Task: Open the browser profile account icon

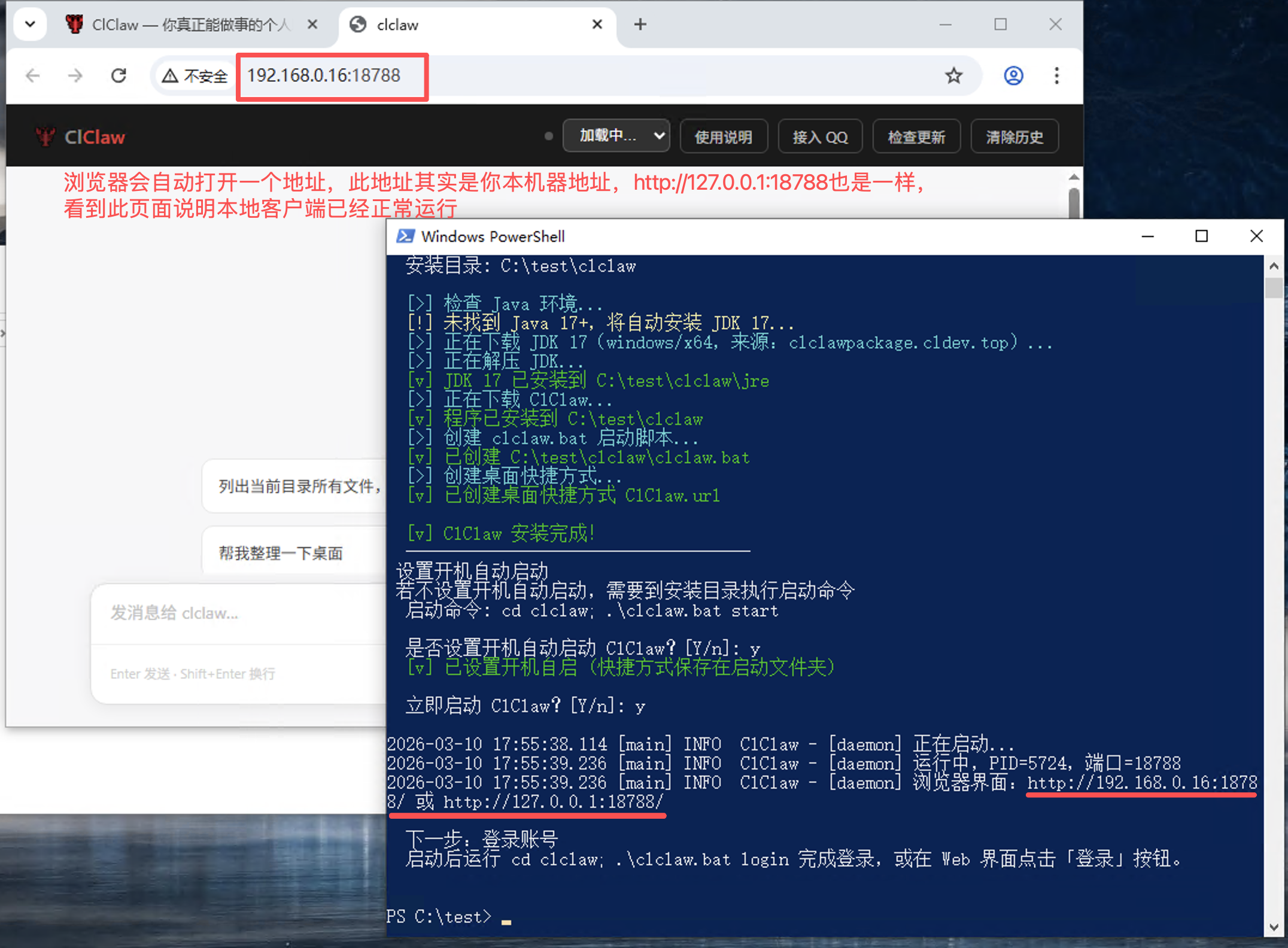Action: [1013, 75]
